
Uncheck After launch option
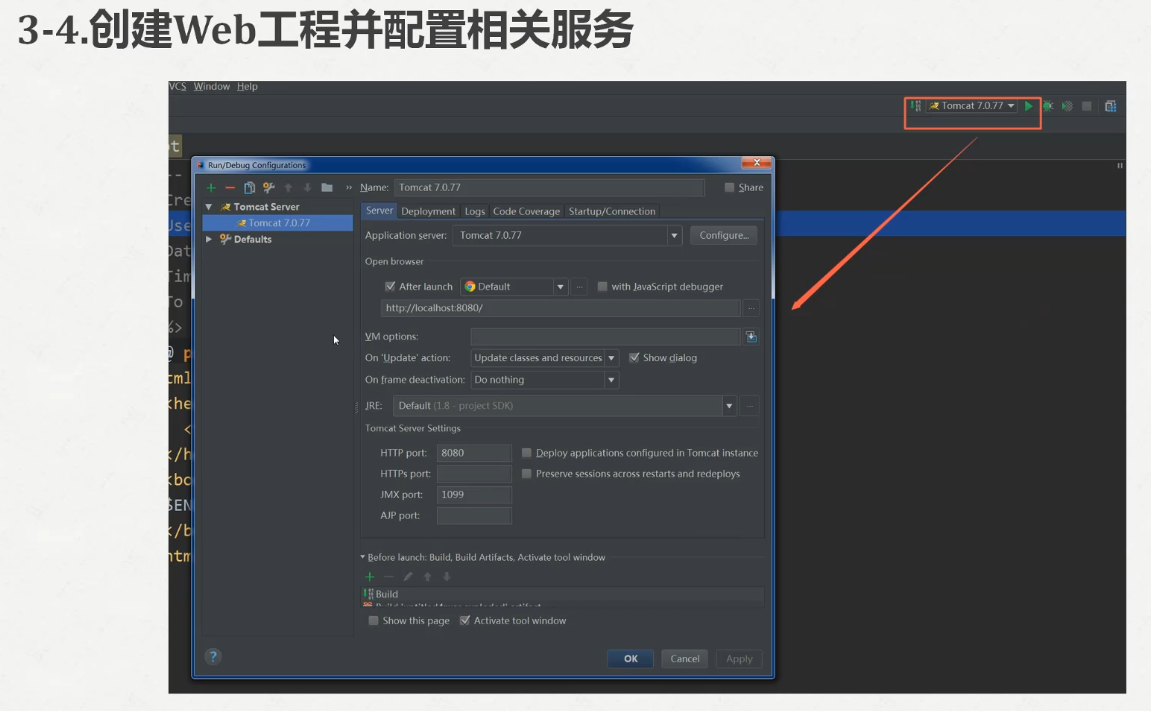[x=390, y=287]
